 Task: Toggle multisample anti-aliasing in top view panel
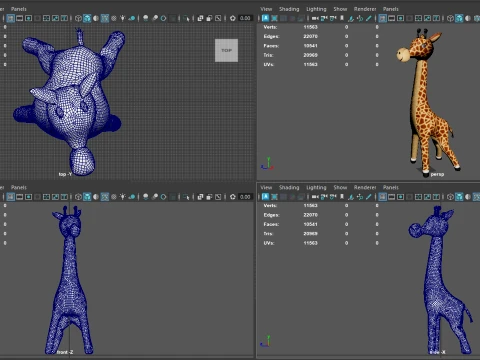tap(163, 18)
